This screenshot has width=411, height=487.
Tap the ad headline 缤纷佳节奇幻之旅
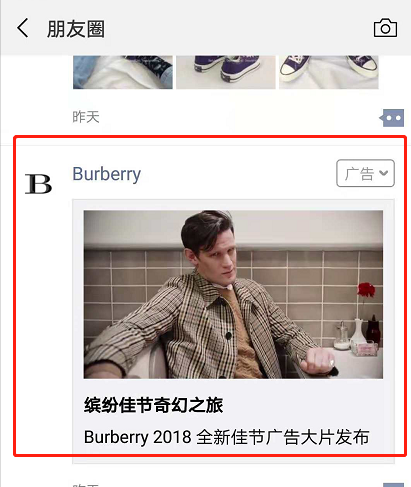(153, 405)
